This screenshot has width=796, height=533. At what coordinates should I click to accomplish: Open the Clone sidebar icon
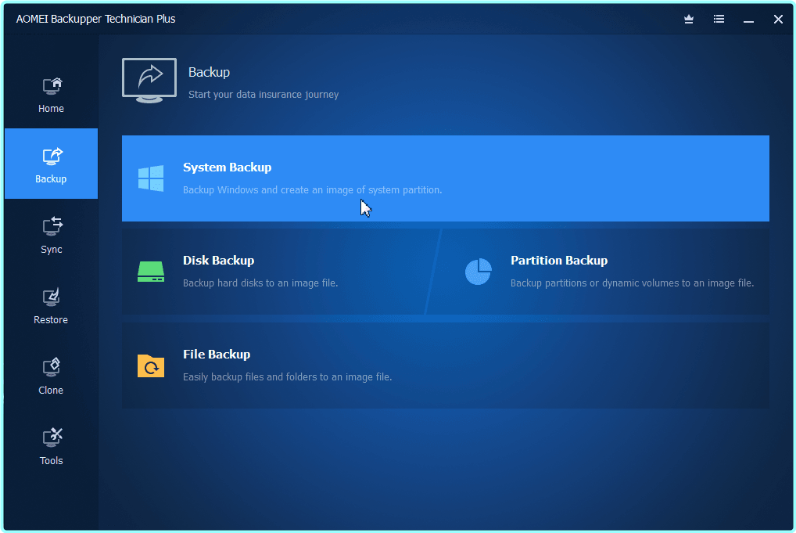click(x=52, y=368)
